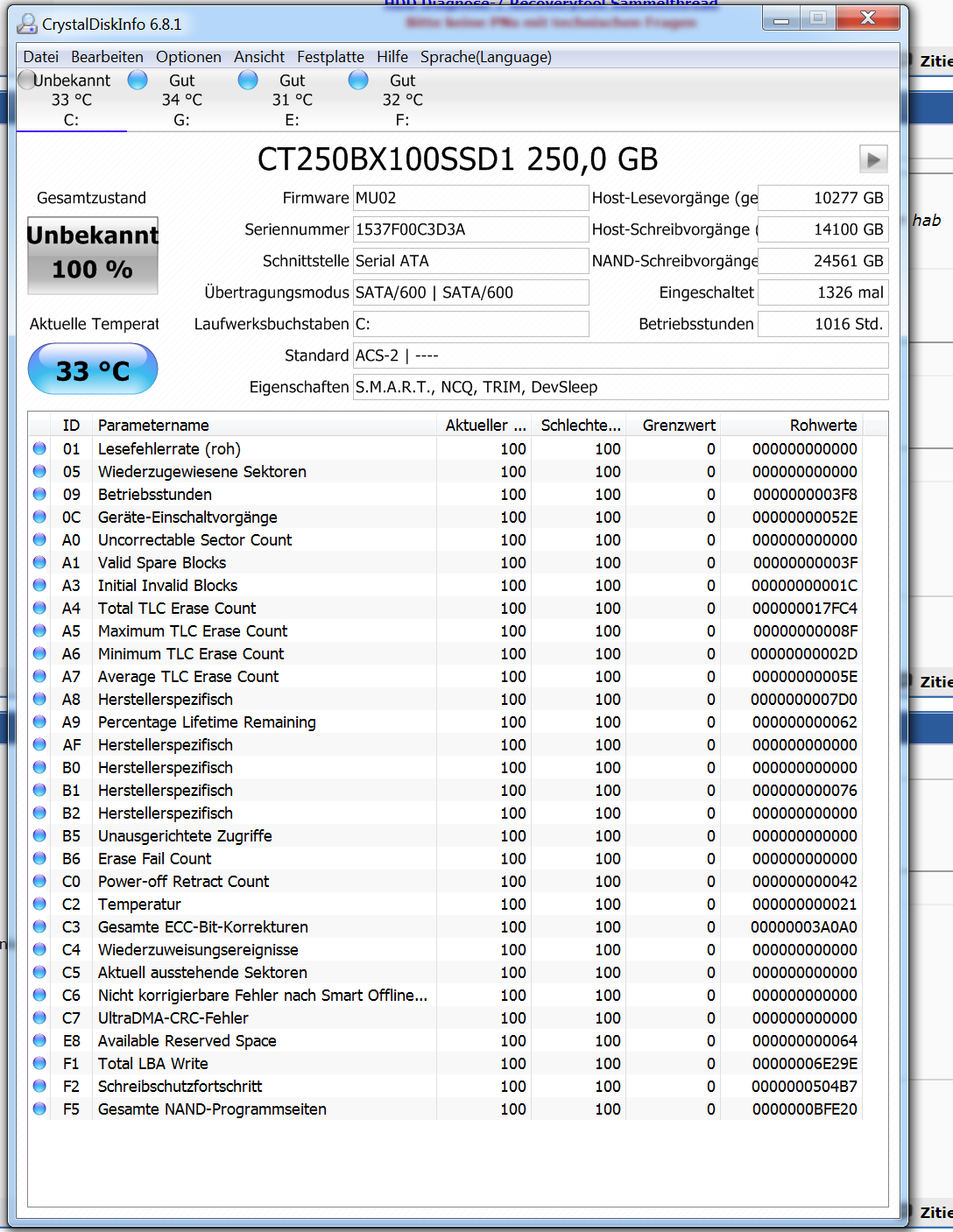This screenshot has height=1232, width=953.
Task: Click status icon for Available Reserved Space
Action: coord(39,1040)
